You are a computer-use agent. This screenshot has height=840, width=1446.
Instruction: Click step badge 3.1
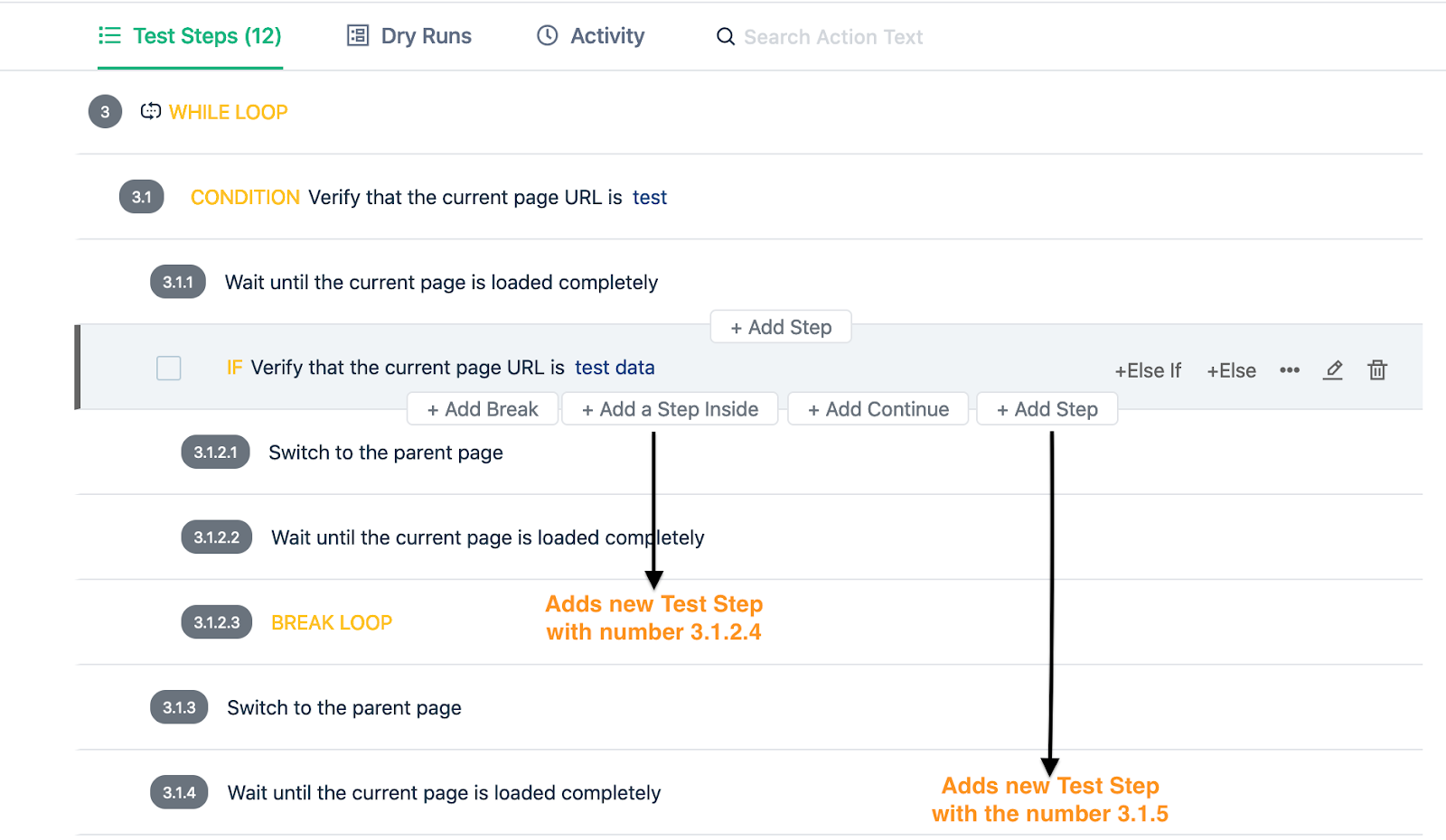pyautogui.click(x=142, y=197)
